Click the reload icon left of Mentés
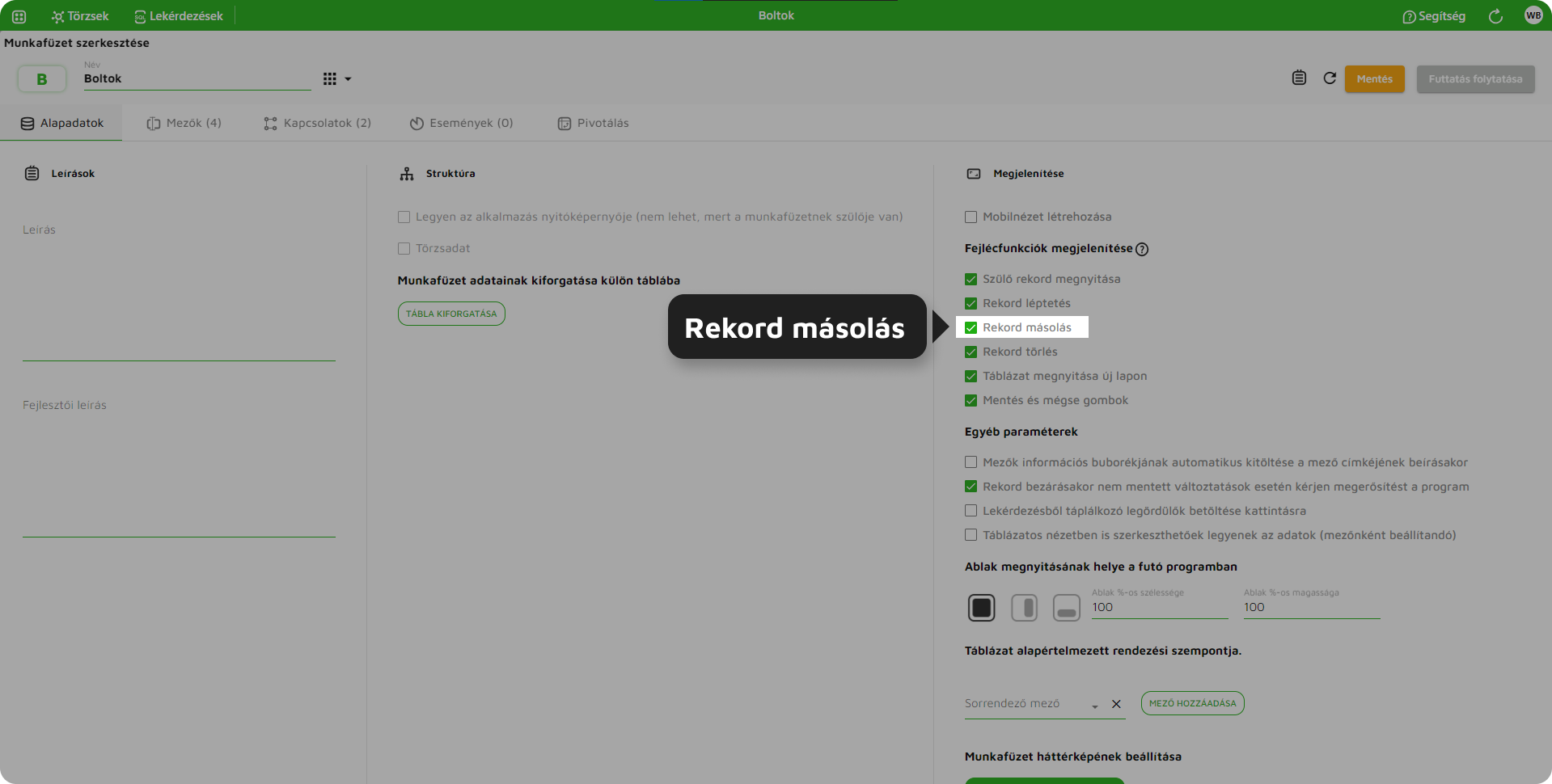The width and height of the screenshot is (1552, 784). point(1330,78)
